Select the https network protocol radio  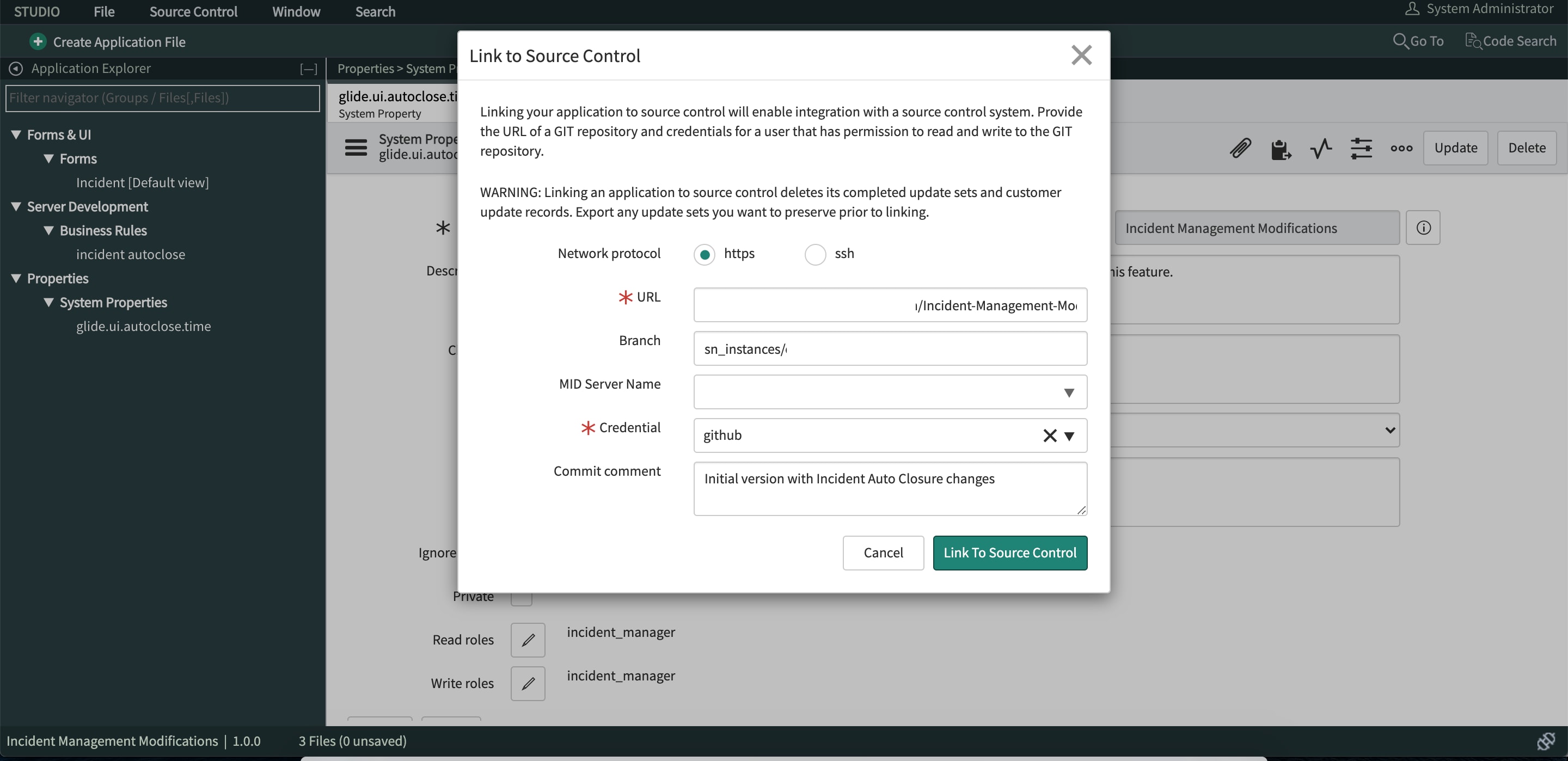coord(705,254)
